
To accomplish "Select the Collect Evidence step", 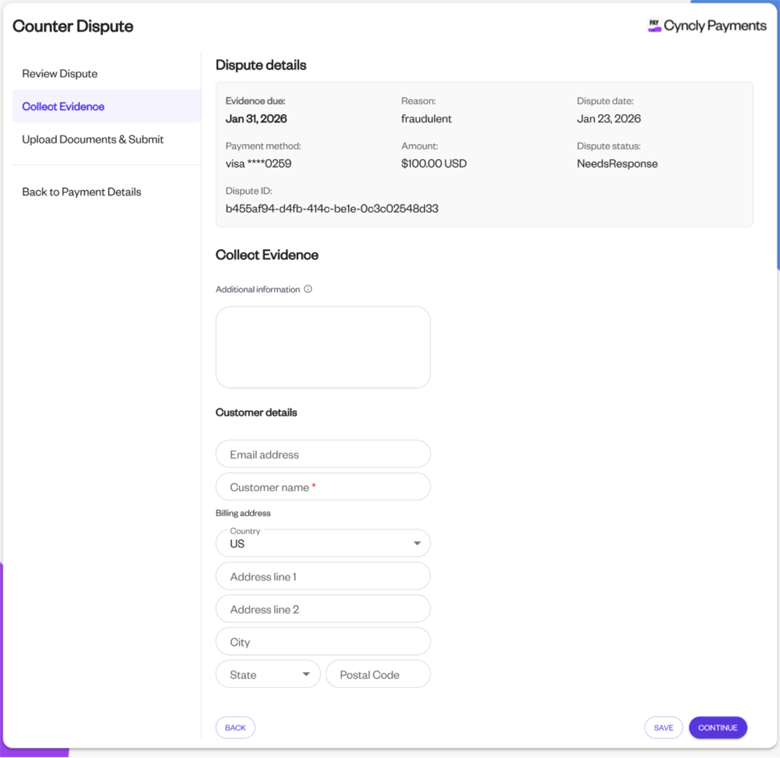I will coord(63,106).
